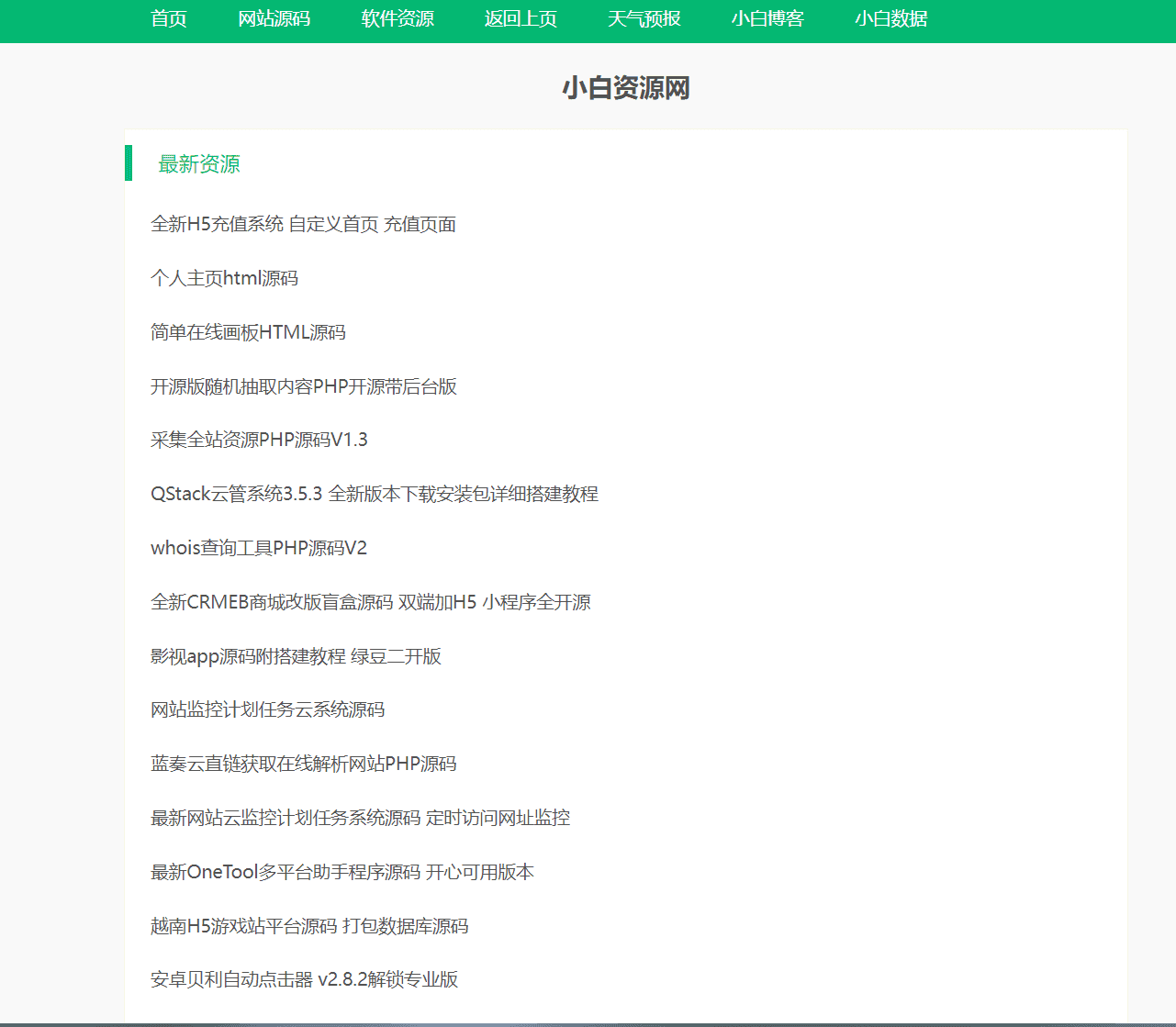Open the 个人主页html源码 link
Screen dimensions: 1176x1027
[x=225, y=278]
